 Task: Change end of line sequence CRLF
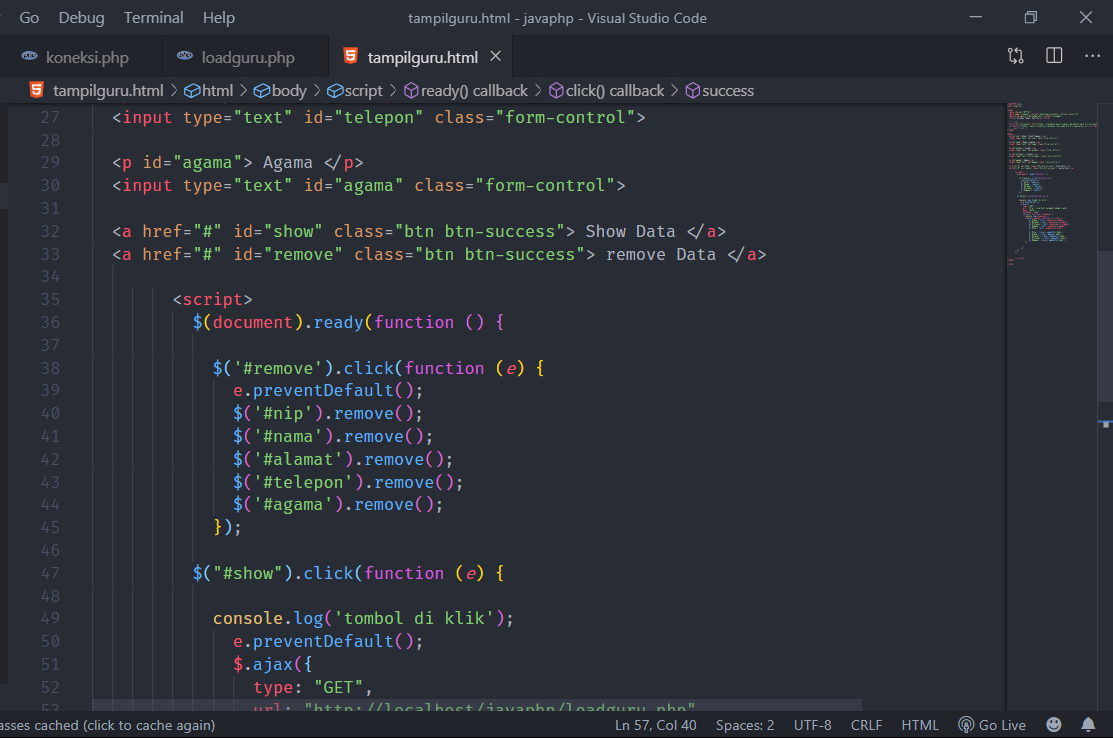(866, 725)
